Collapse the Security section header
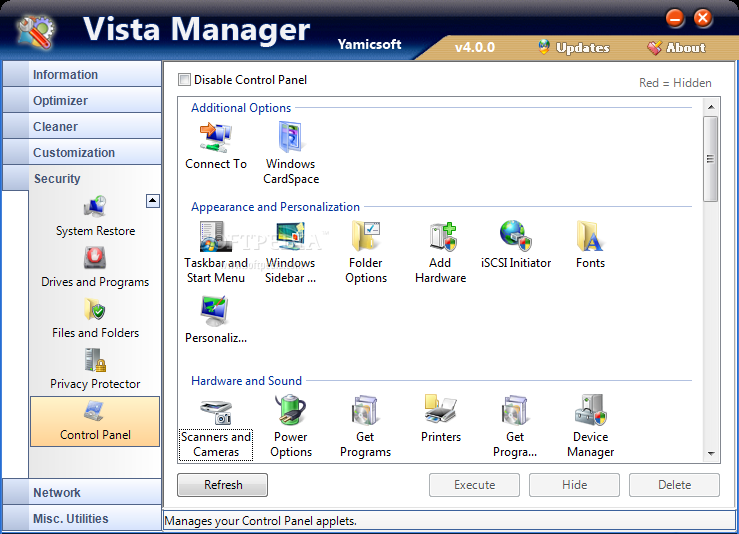 click(x=82, y=178)
